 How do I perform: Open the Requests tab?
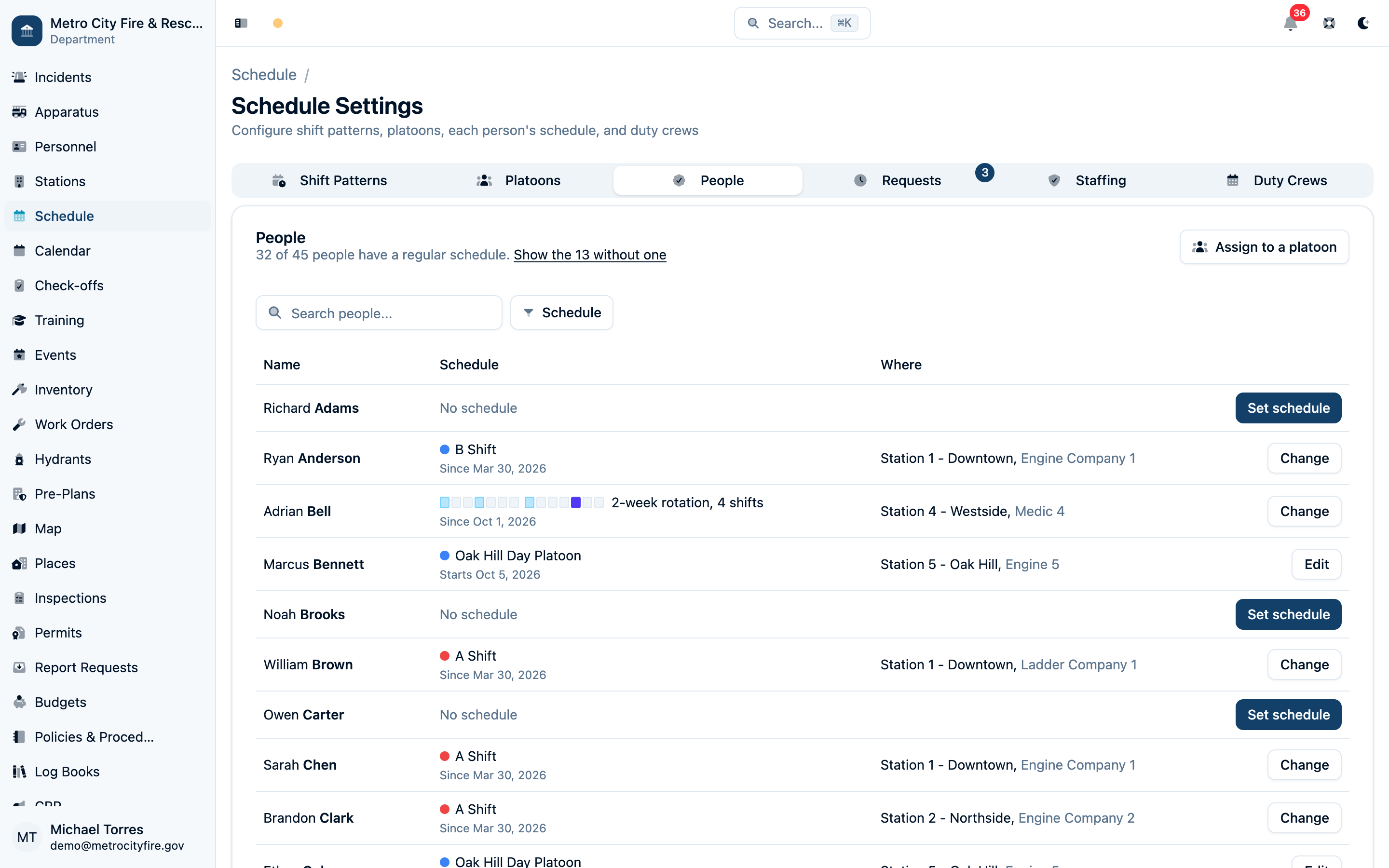pyautogui.click(x=897, y=180)
